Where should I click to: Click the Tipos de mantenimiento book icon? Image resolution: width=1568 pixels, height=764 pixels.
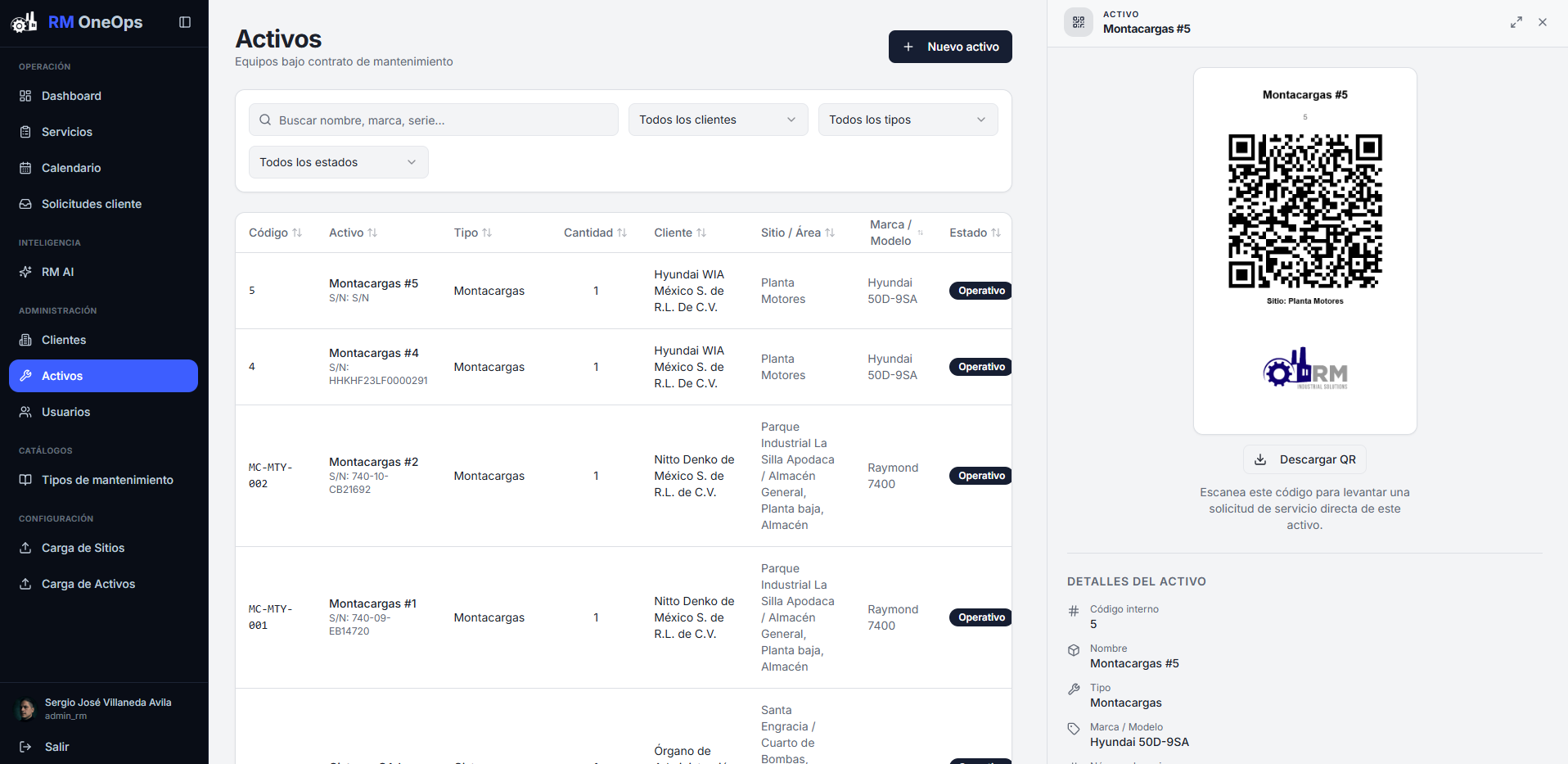[25, 480]
